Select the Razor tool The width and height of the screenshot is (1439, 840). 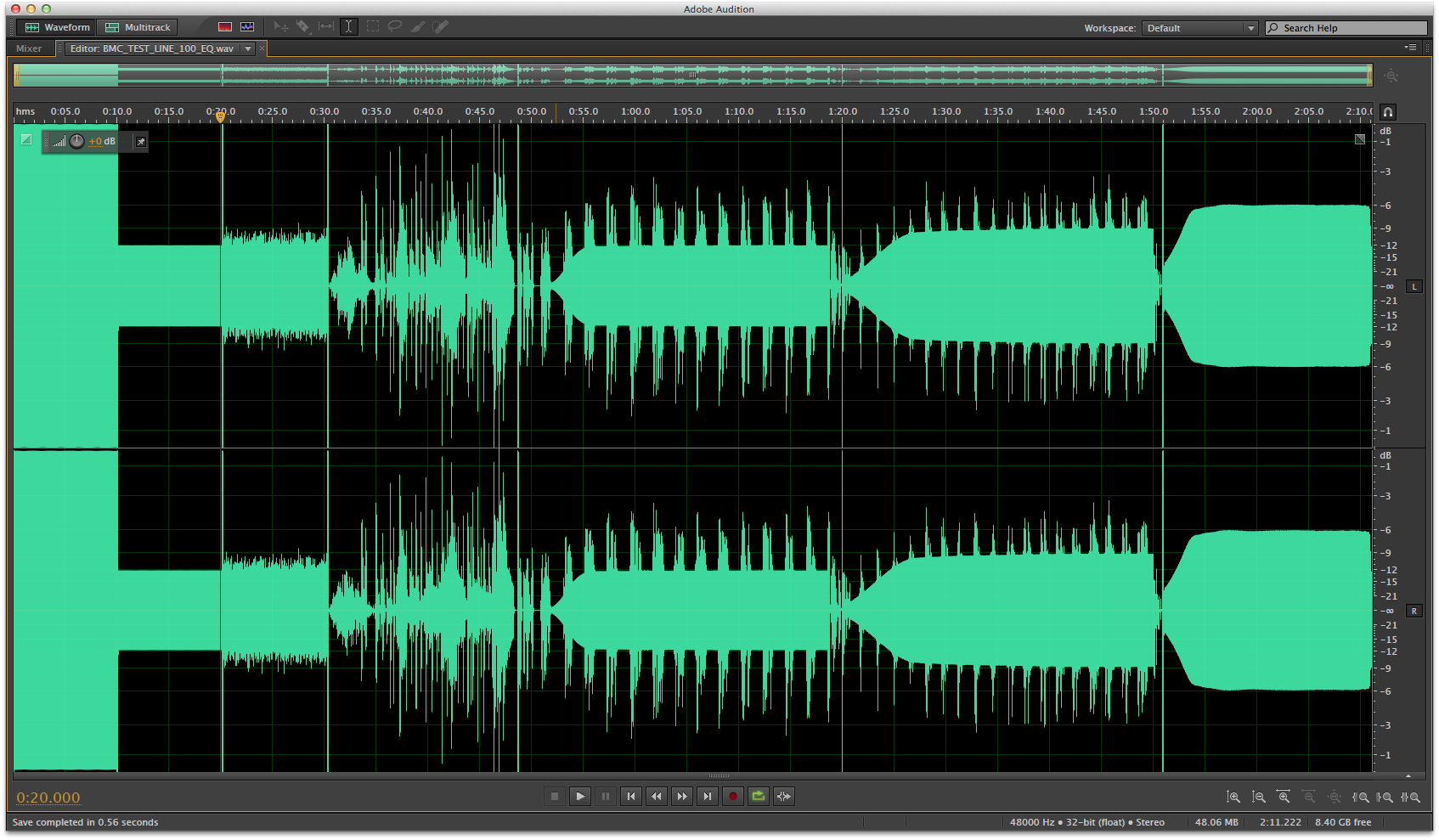(x=303, y=27)
